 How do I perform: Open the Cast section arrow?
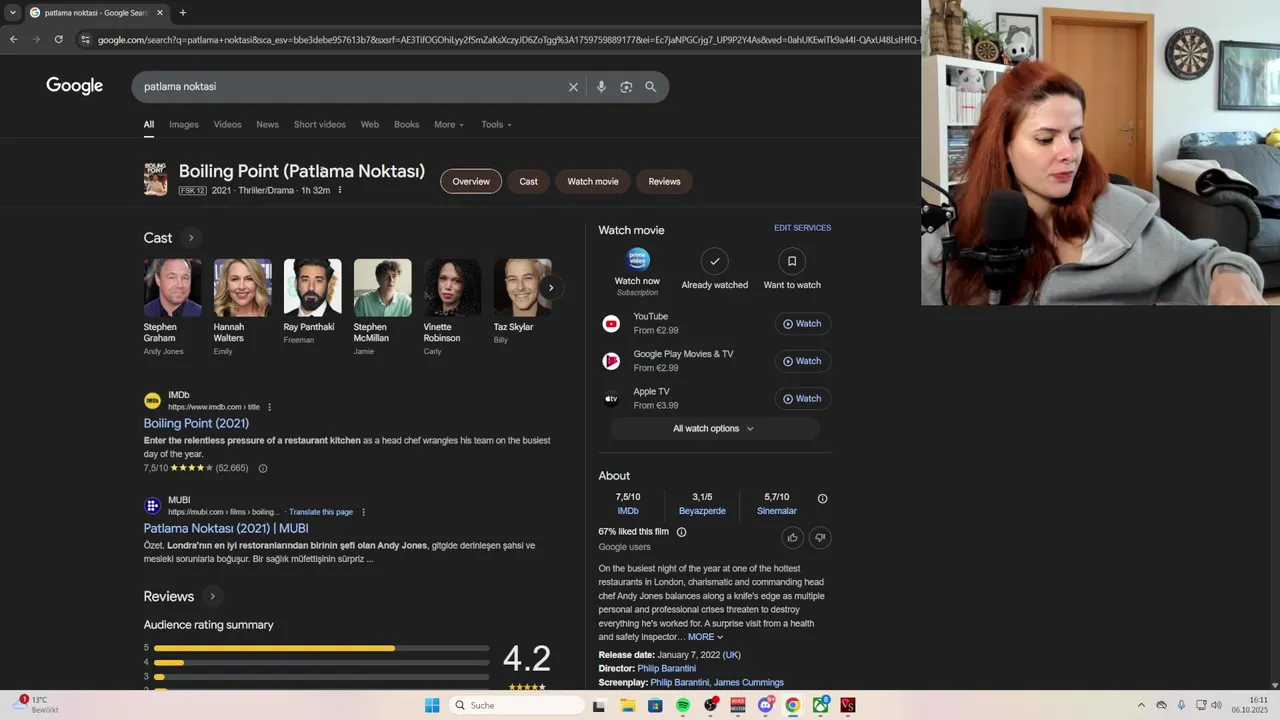191,238
